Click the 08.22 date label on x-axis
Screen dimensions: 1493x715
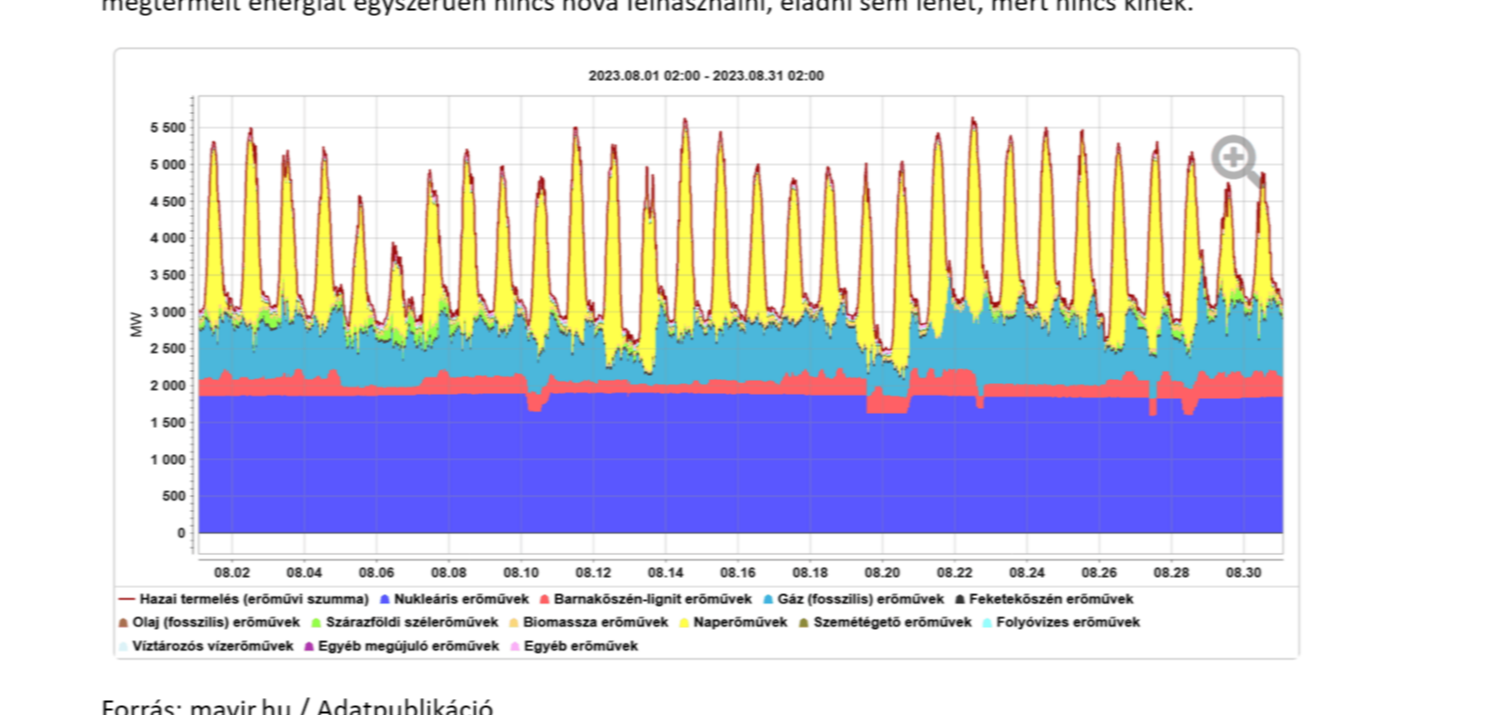pyautogui.click(x=955, y=573)
